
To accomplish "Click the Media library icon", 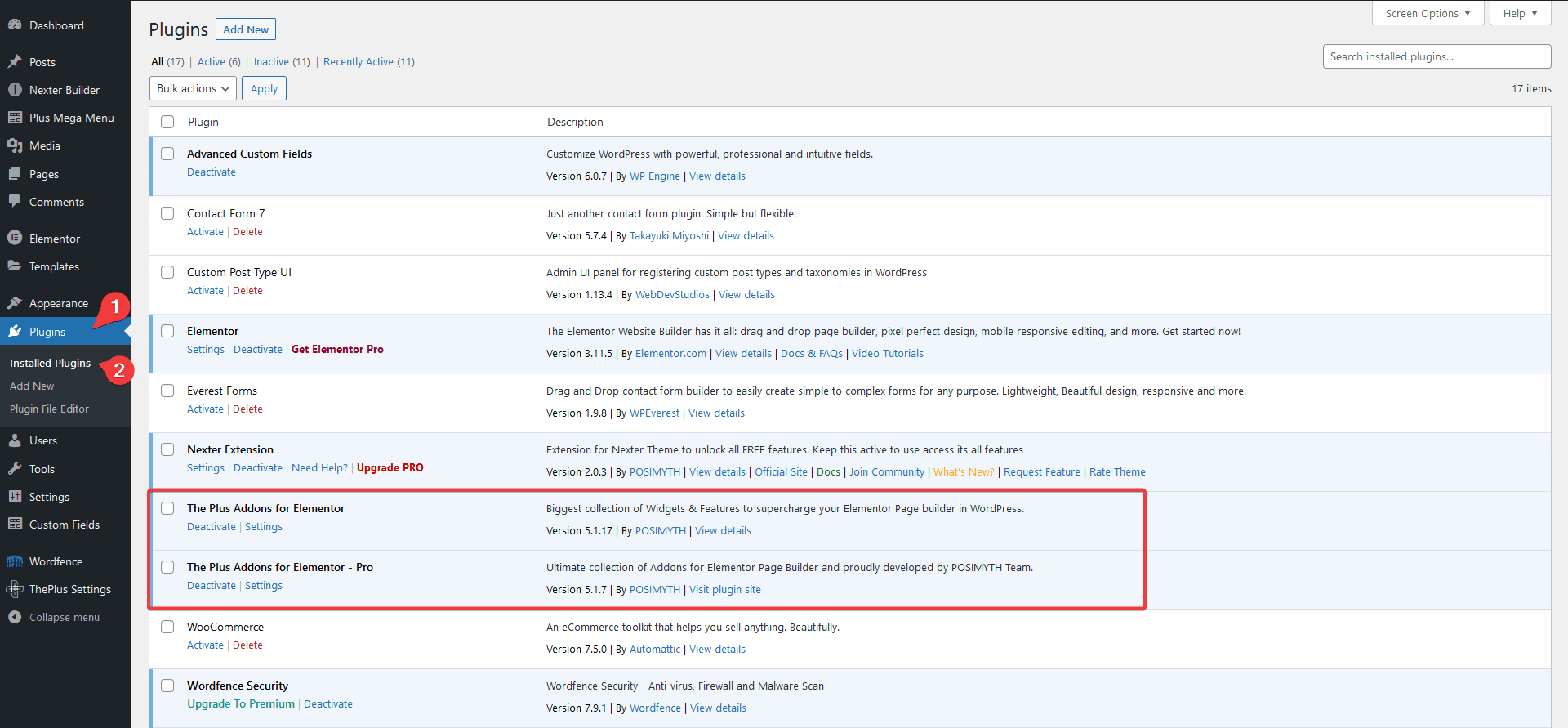I will click(x=15, y=145).
